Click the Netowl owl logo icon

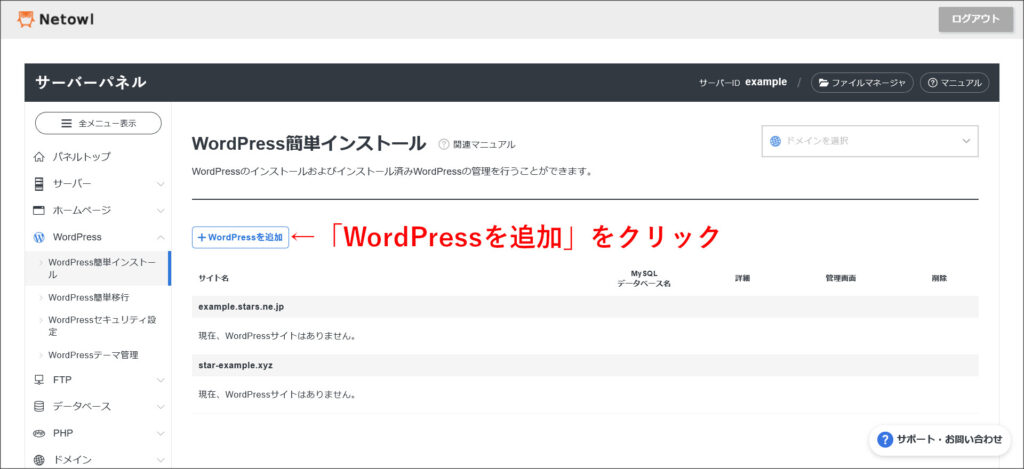coord(25,20)
